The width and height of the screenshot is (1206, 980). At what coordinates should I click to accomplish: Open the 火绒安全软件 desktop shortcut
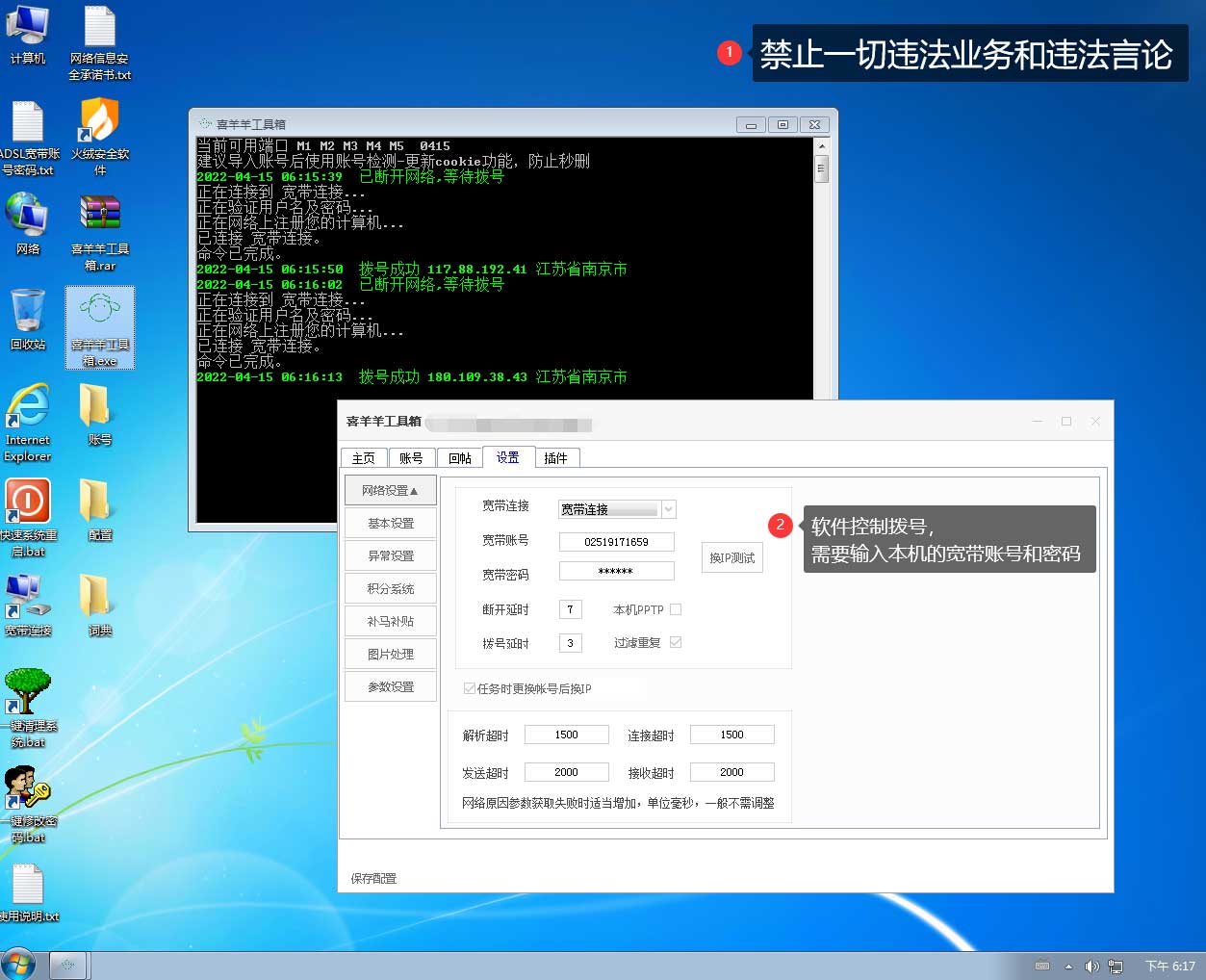pos(99,123)
